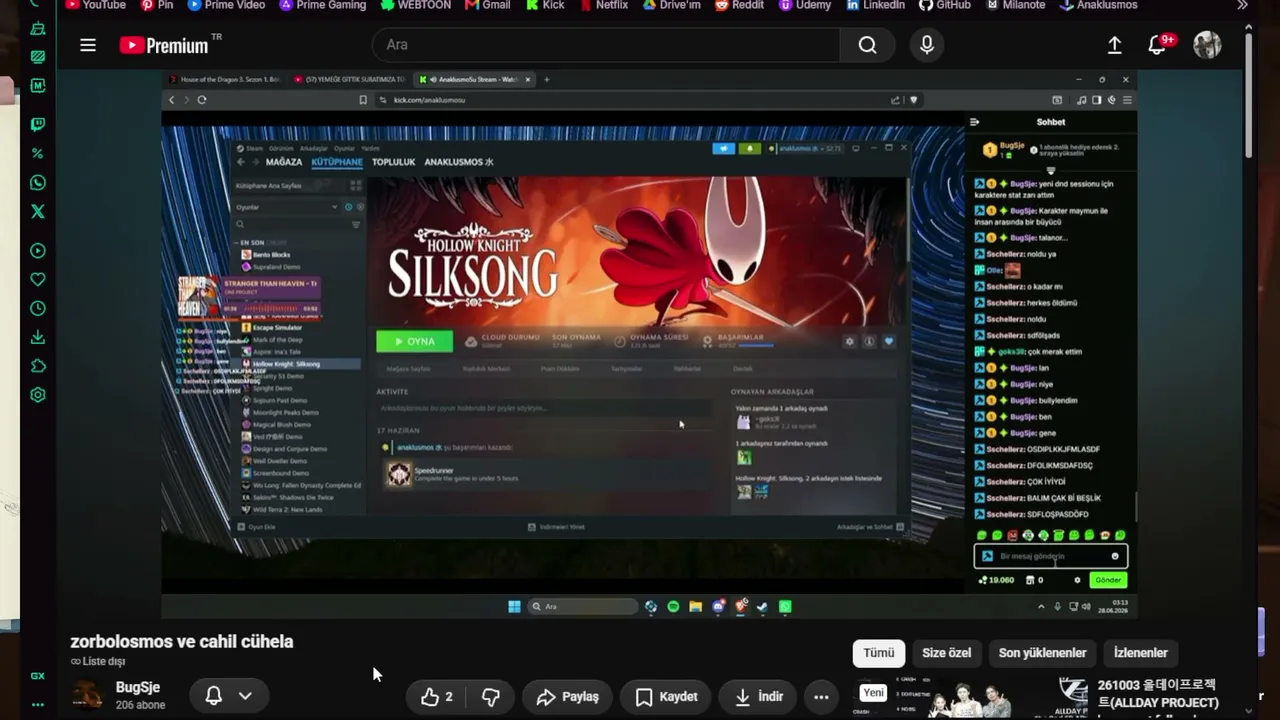Open the X (Twitter) sidebar panel

tap(38, 212)
